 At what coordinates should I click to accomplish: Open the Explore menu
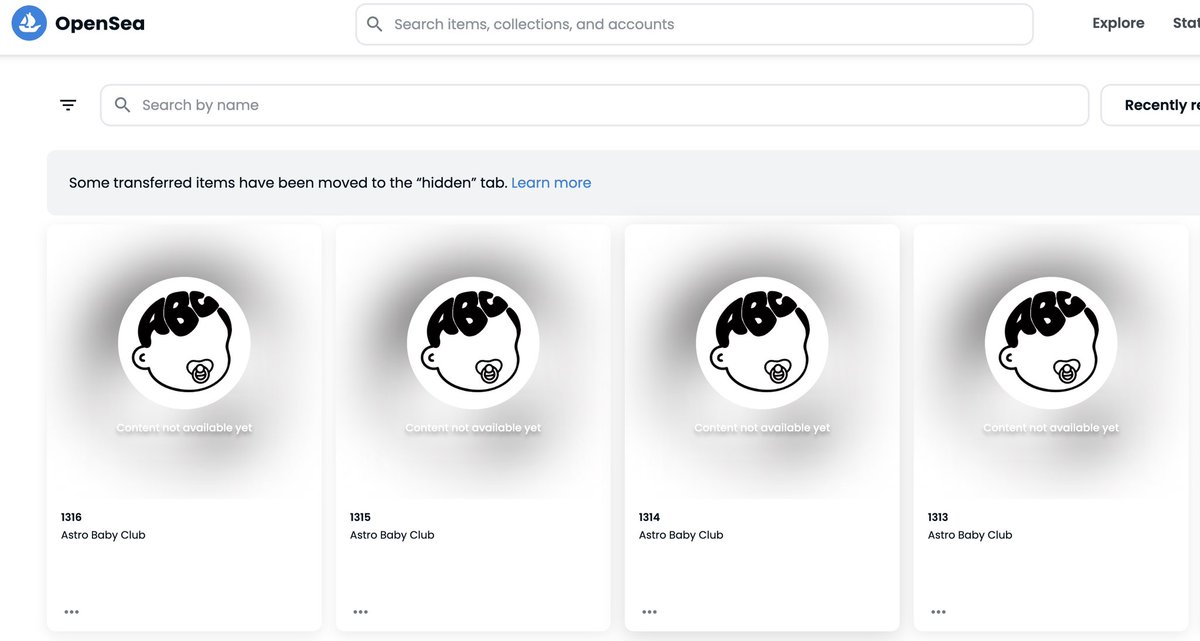(x=1118, y=23)
